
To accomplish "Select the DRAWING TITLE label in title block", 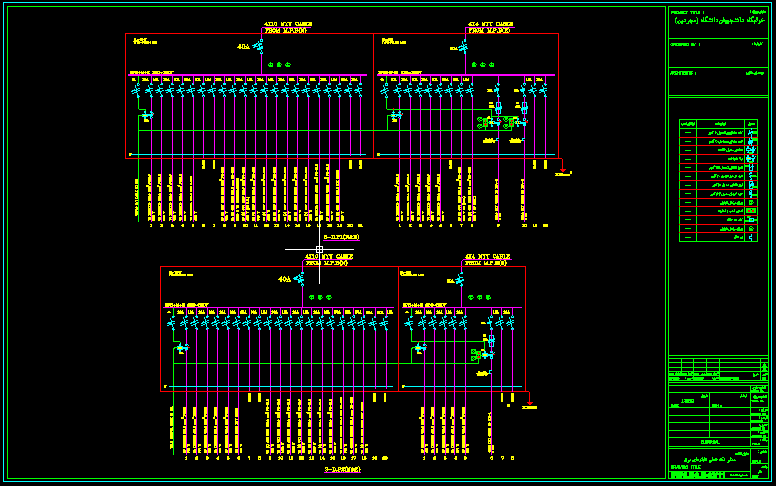I will (685, 467).
